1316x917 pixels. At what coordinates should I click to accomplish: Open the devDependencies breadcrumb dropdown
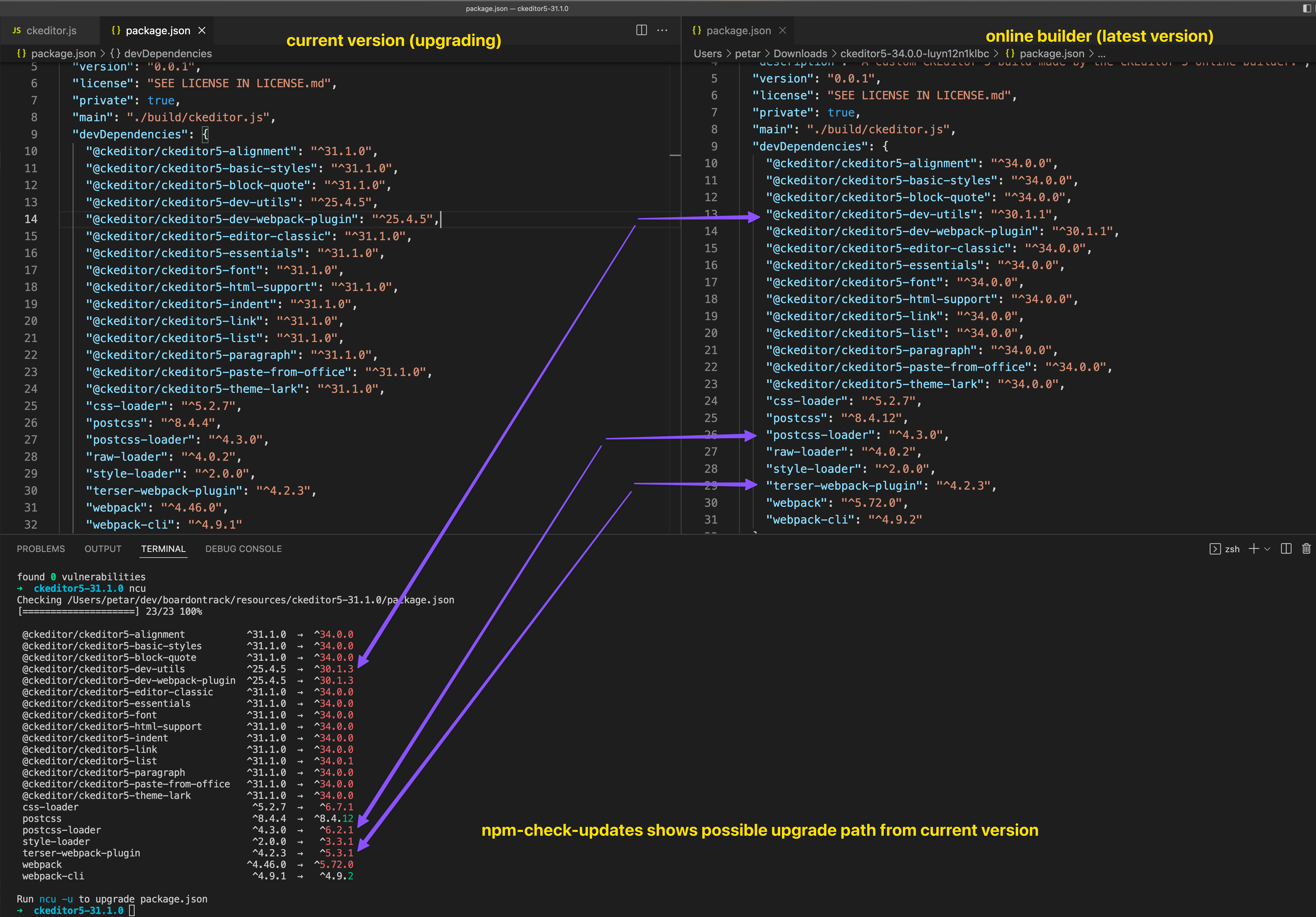point(167,53)
